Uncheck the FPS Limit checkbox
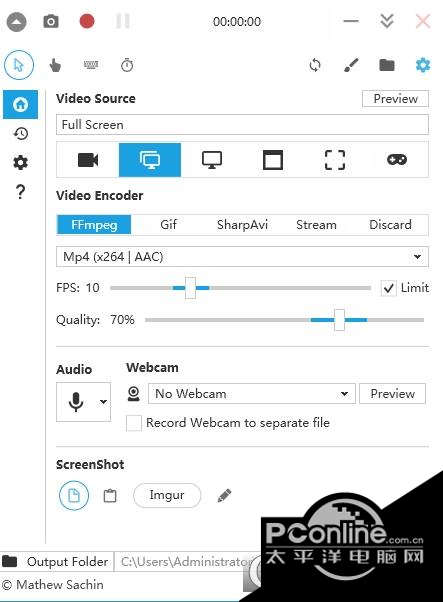This screenshot has height=602, width=443. pos(388,288)
